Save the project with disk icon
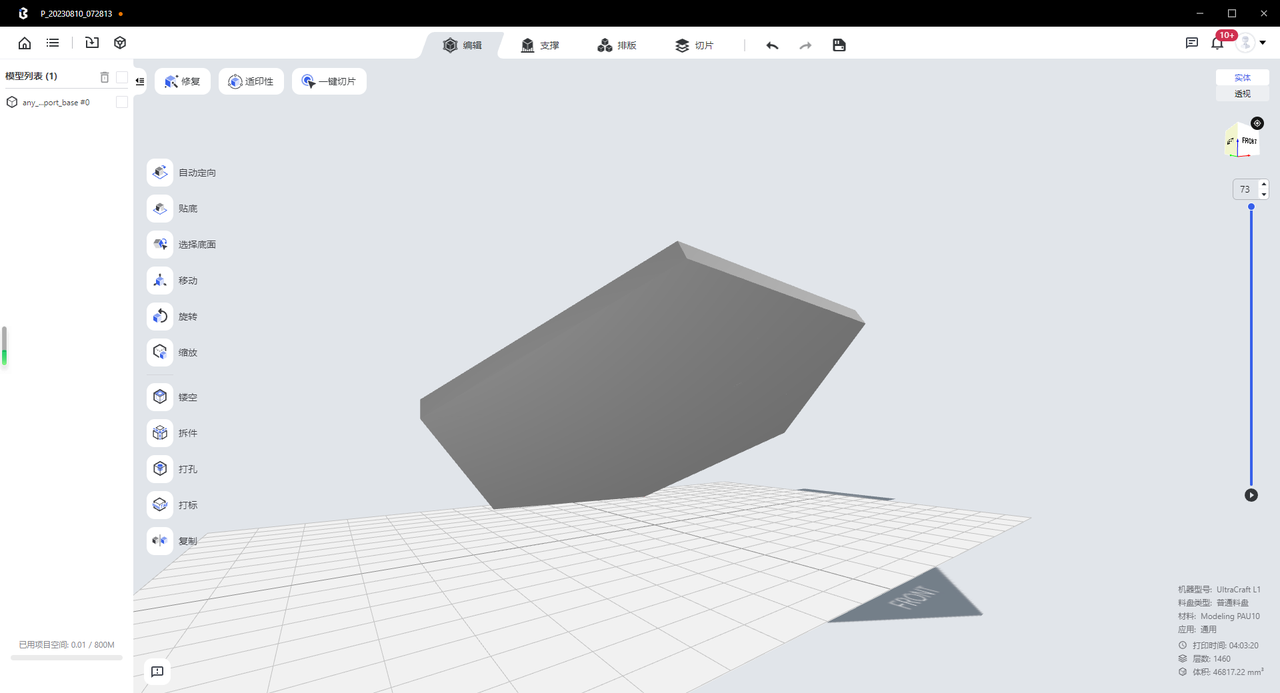Viewport: 1280px width, 693px height. [839, 45]
